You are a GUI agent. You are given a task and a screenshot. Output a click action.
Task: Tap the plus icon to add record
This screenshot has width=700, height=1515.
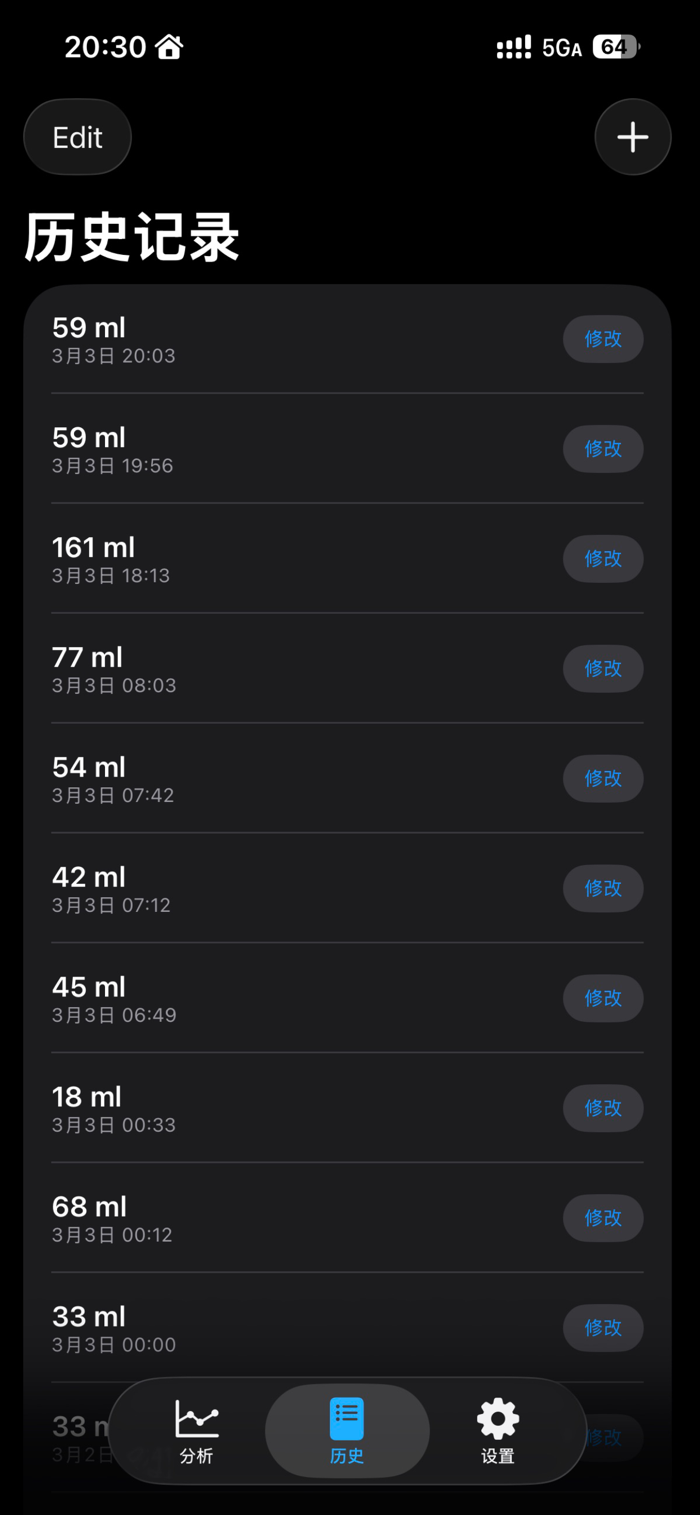coord(632,137)
